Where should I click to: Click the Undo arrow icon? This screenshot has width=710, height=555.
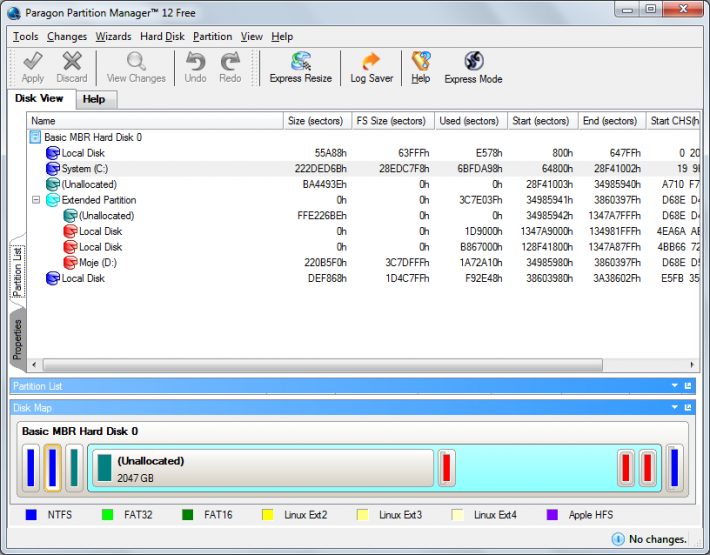195,61
